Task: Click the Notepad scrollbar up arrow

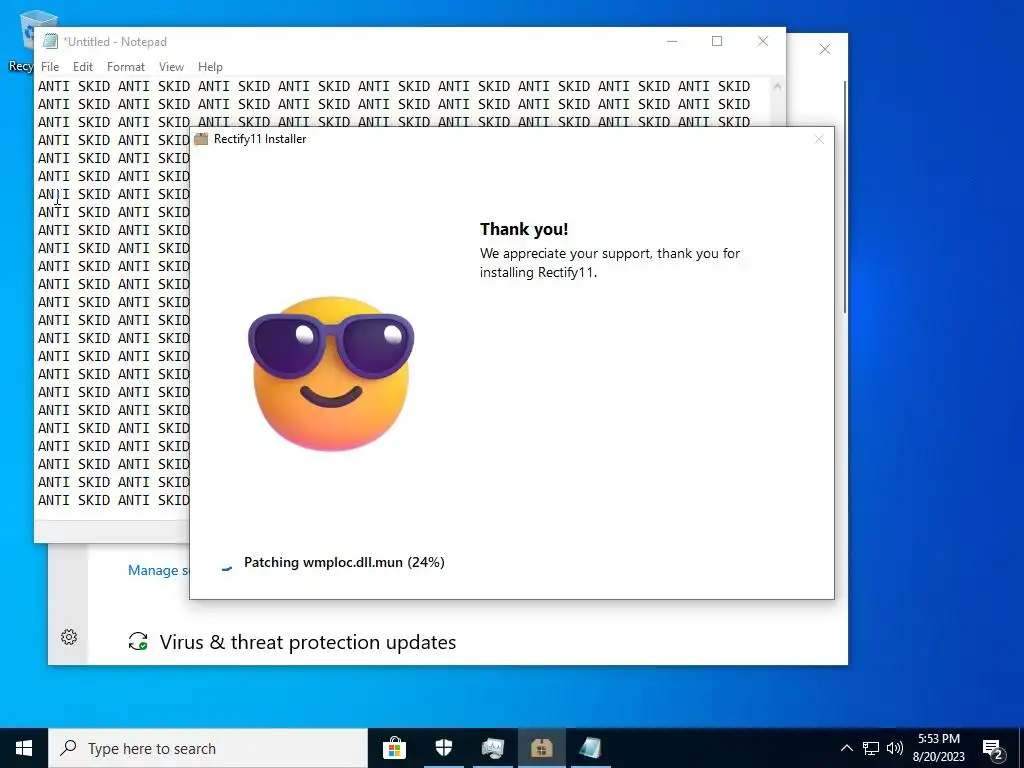Action: pyautogui.click(x=777, y=86)
